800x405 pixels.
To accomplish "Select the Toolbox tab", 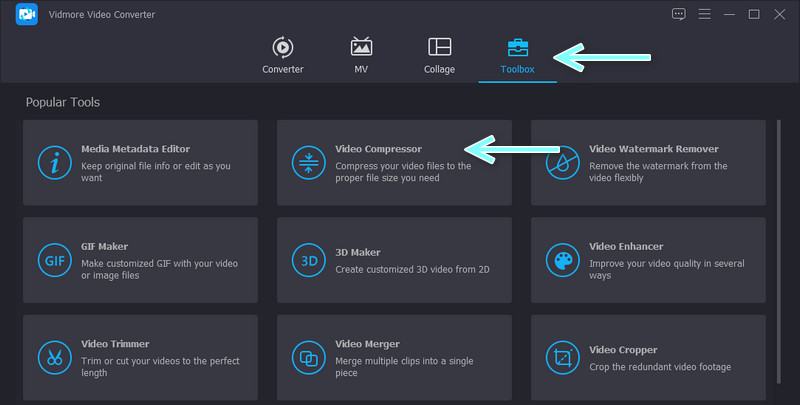I will 518,55.
